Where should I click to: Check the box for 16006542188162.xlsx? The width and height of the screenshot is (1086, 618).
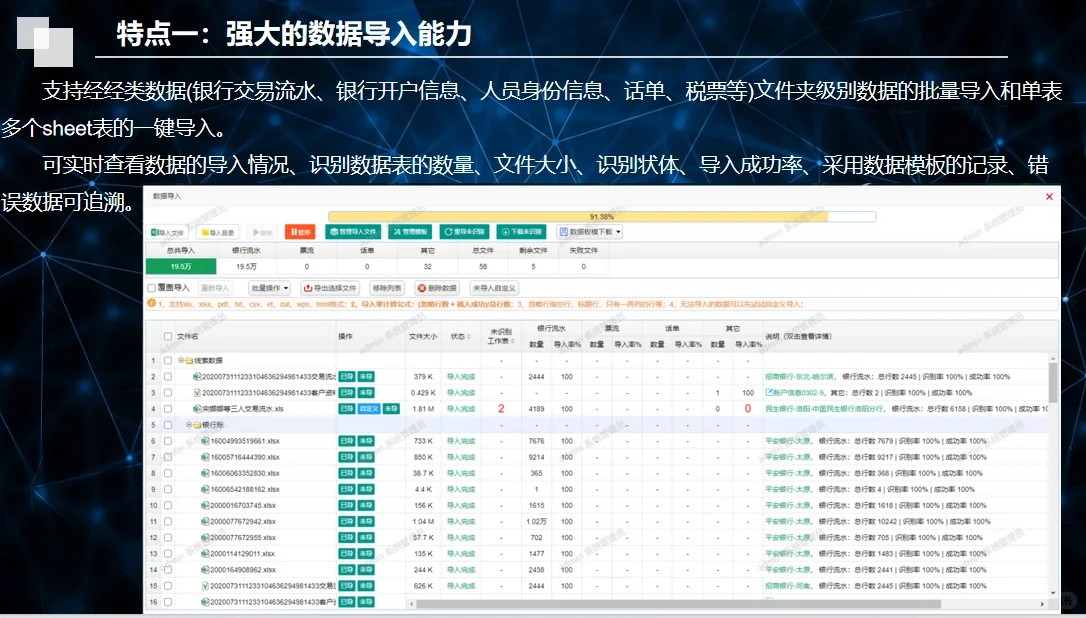point(168,489)
